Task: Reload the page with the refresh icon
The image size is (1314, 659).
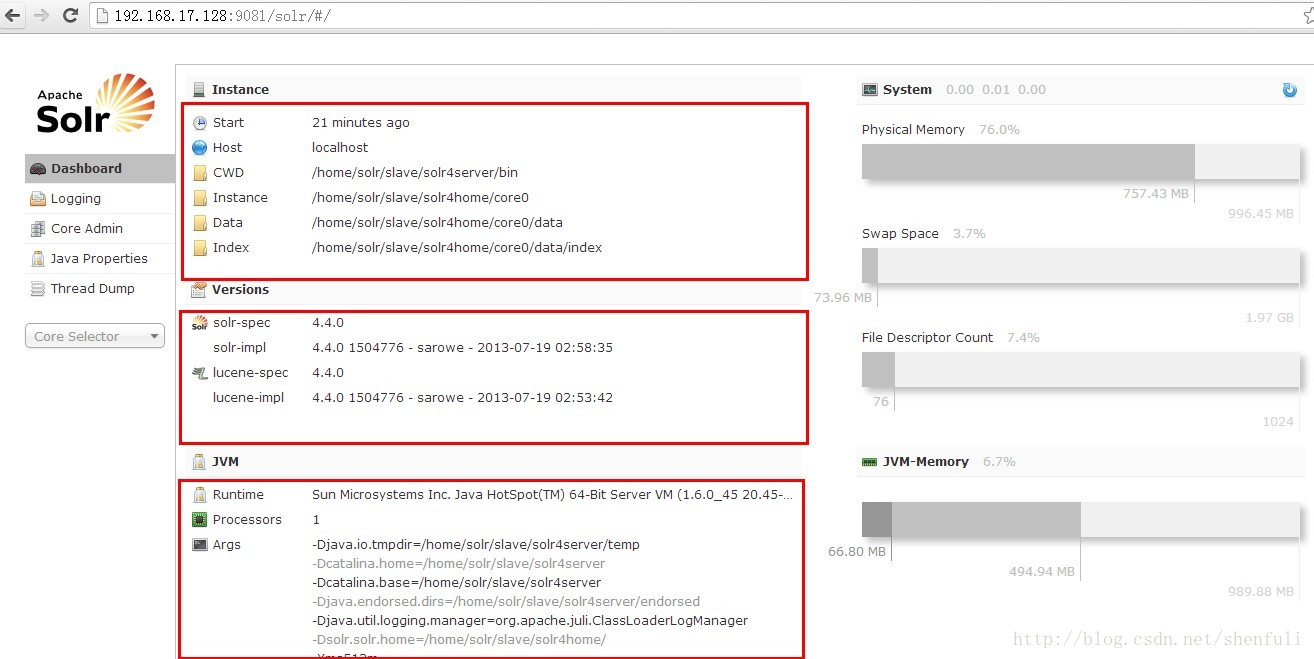Action: coord(70,15)
